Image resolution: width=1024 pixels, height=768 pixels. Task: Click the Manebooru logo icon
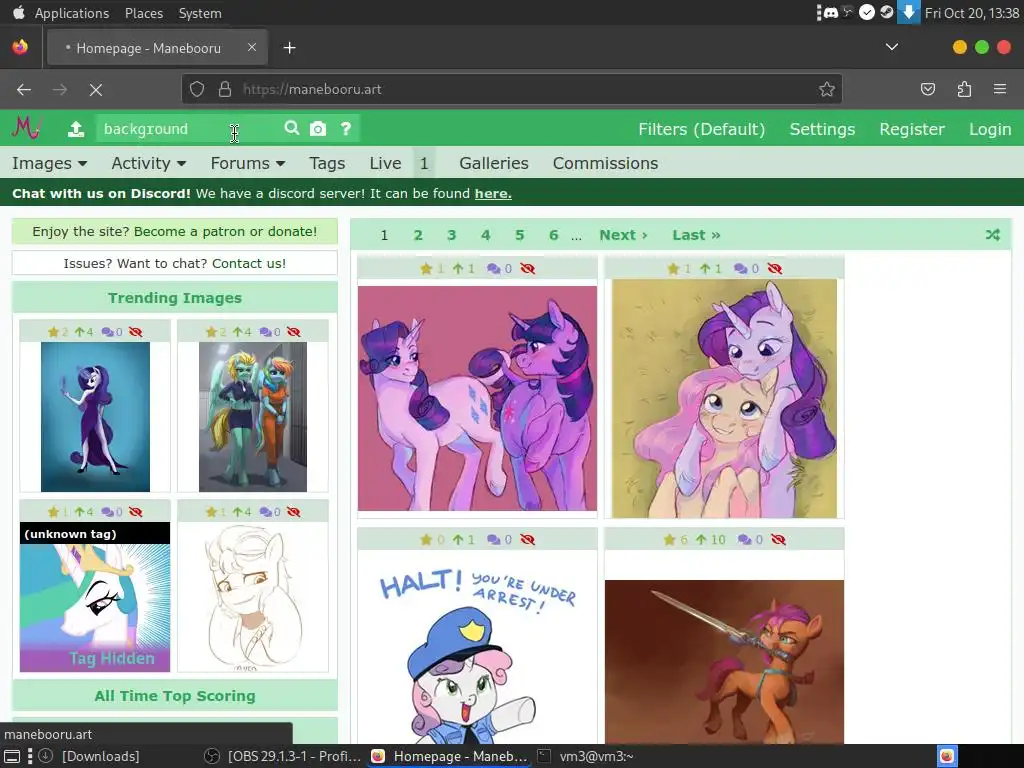click(x=27, y=128)
